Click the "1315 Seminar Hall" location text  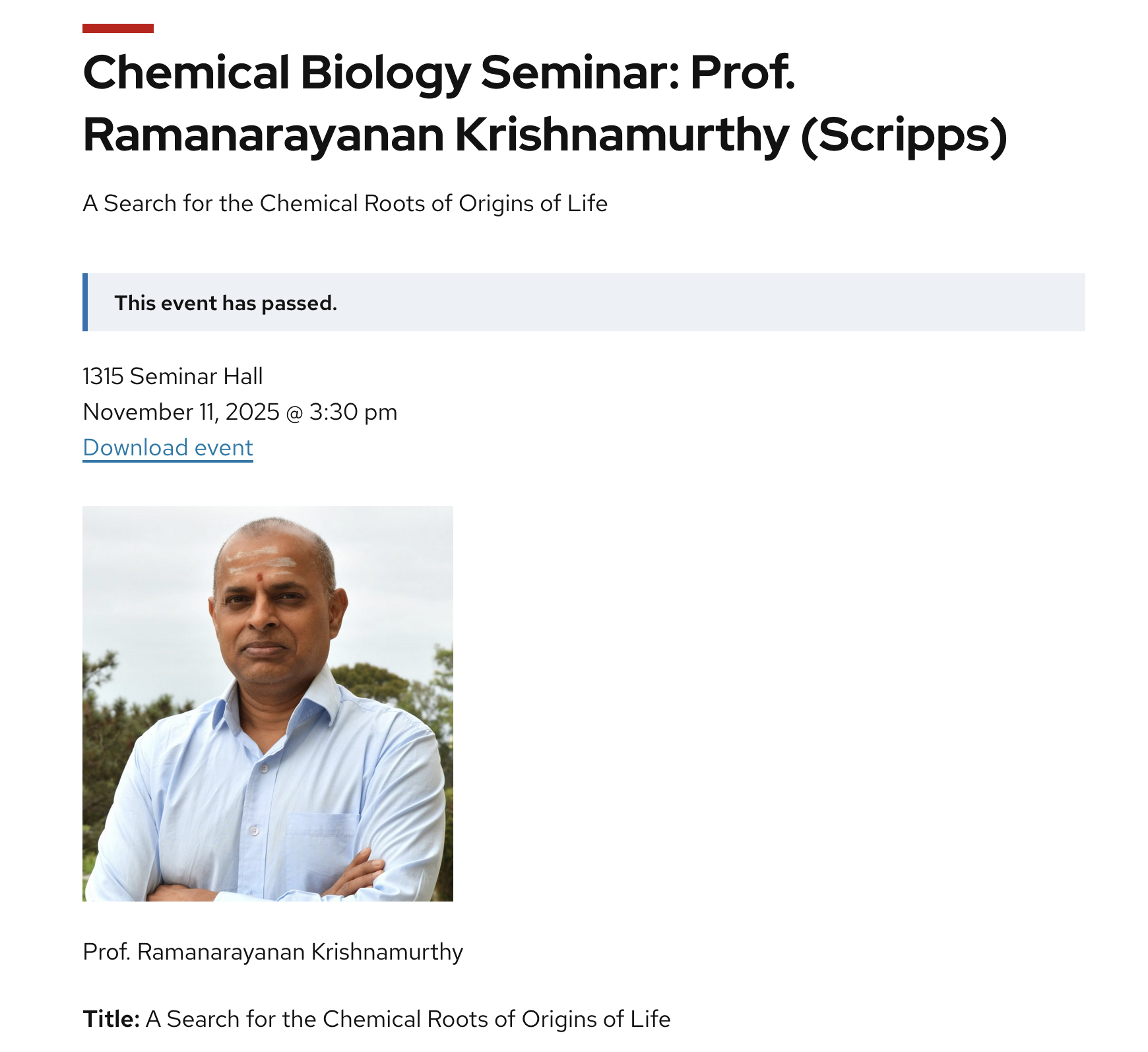(x=172, y=376)
